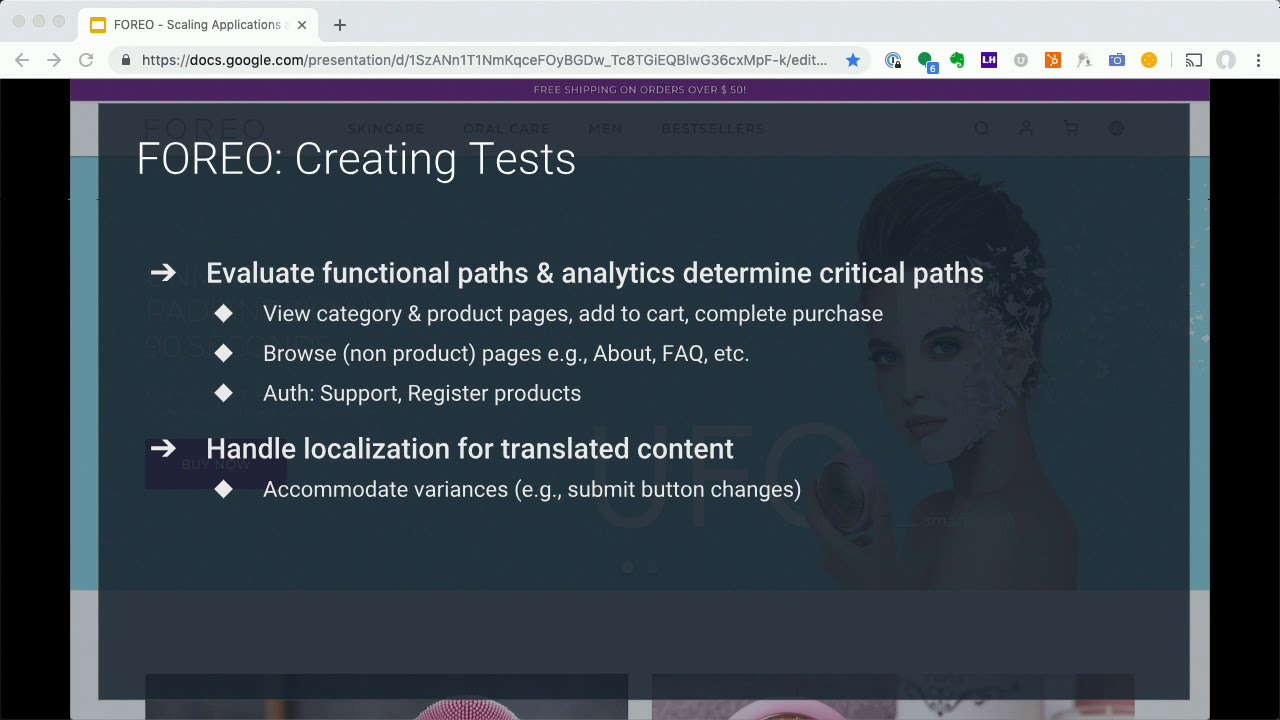1280x720 pixels.
Task: Open the Chrome three-dot menu
Action: coord(1258,60)
